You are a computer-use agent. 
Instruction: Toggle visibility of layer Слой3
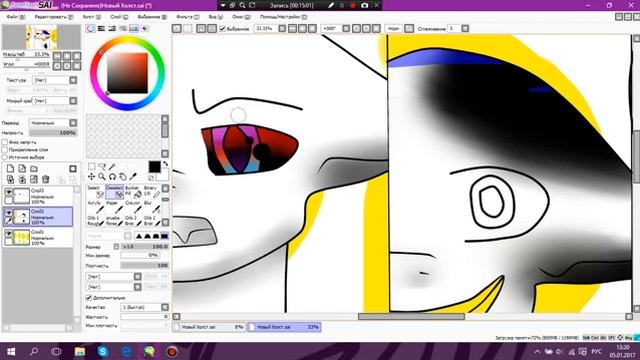click(x=8, y=191)
